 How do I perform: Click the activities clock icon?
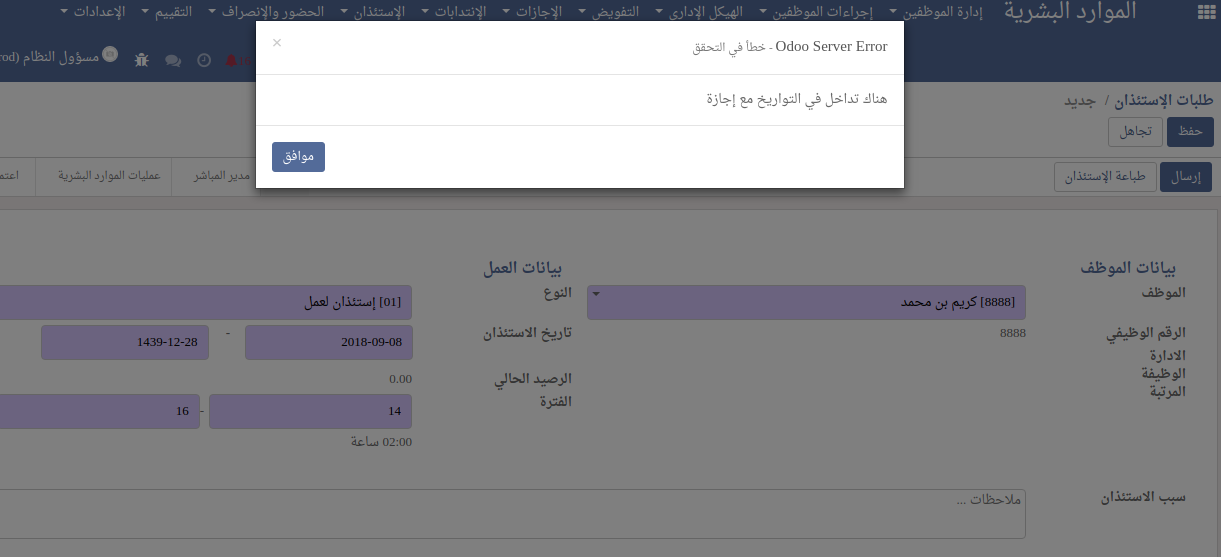[x=204, y=60]
